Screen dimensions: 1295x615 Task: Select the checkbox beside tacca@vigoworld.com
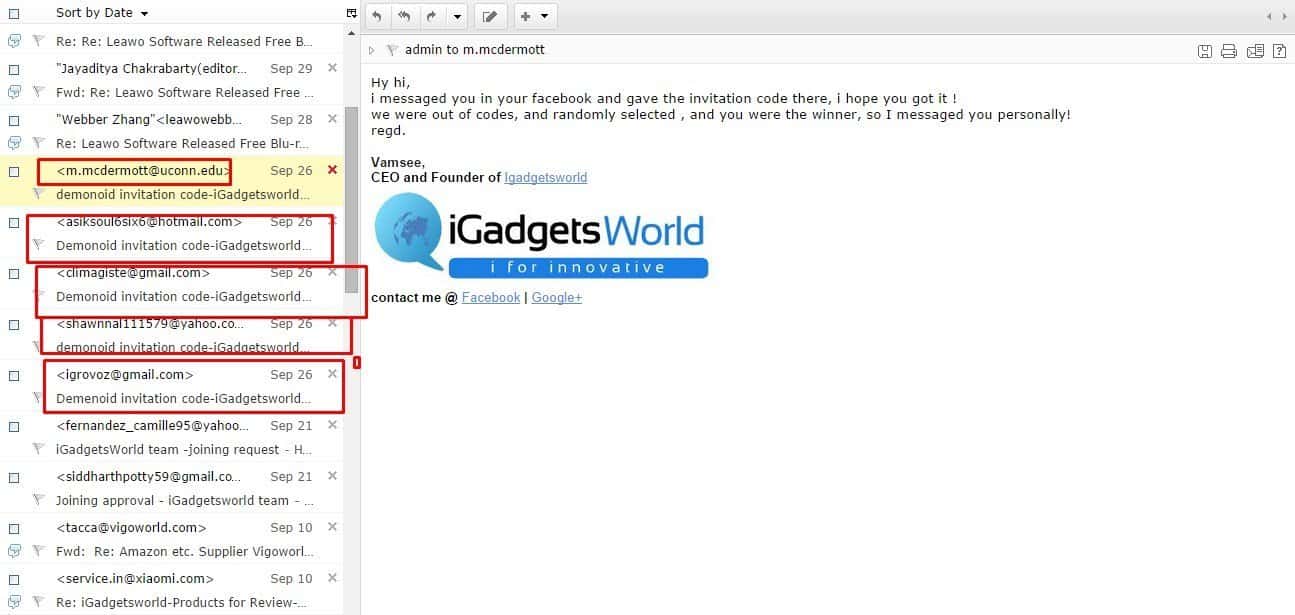(14, 528)
